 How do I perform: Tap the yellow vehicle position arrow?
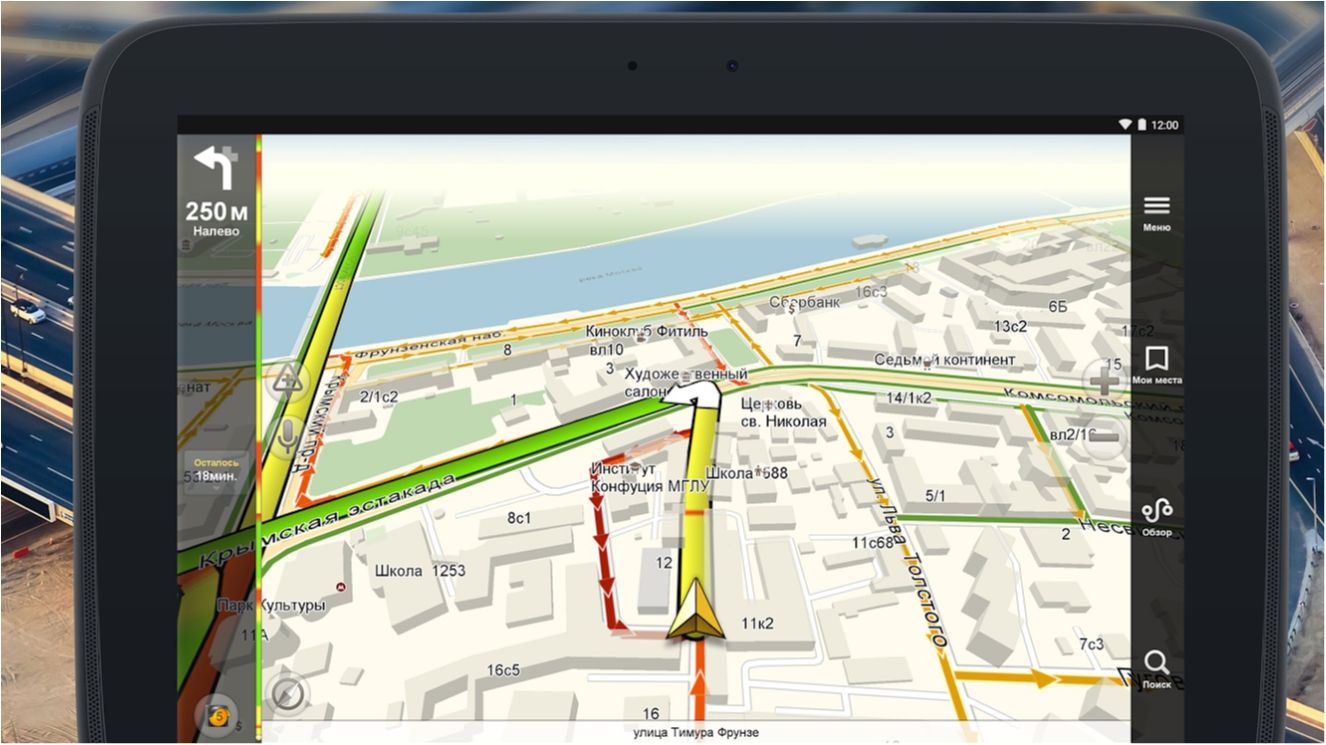pos(696,613)
